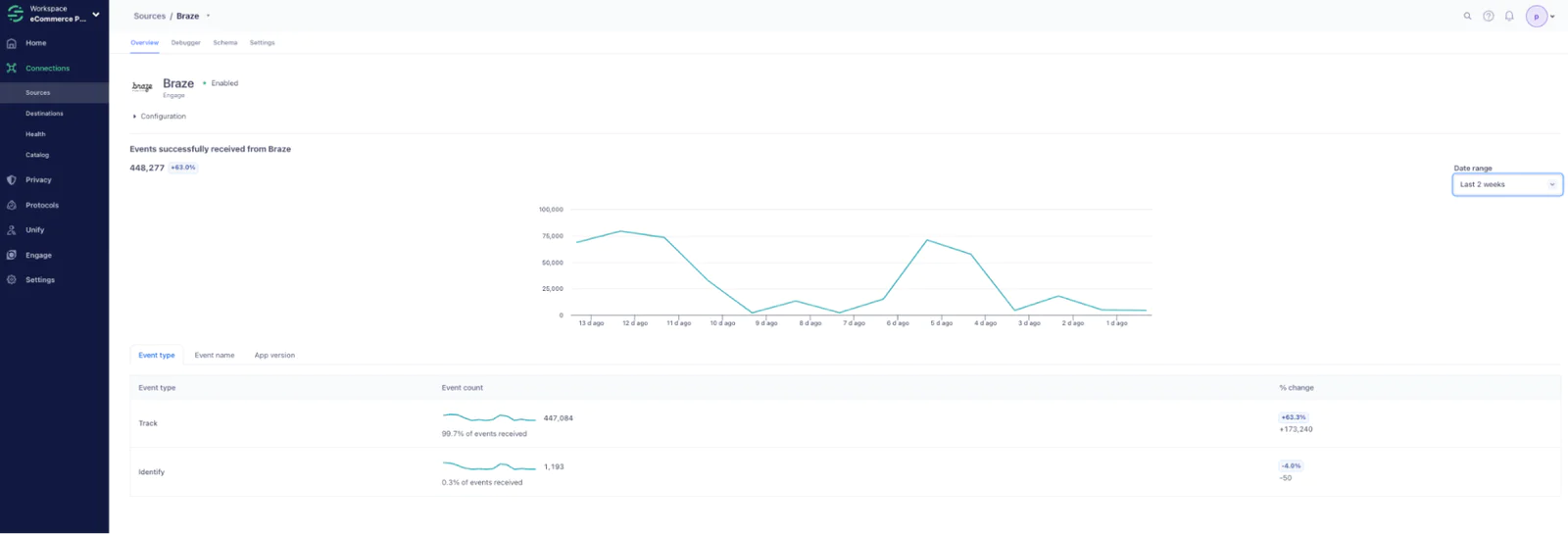1568x534 pixels.
Task: Click the Track row sparkline chart
Action: click(489, 417)
